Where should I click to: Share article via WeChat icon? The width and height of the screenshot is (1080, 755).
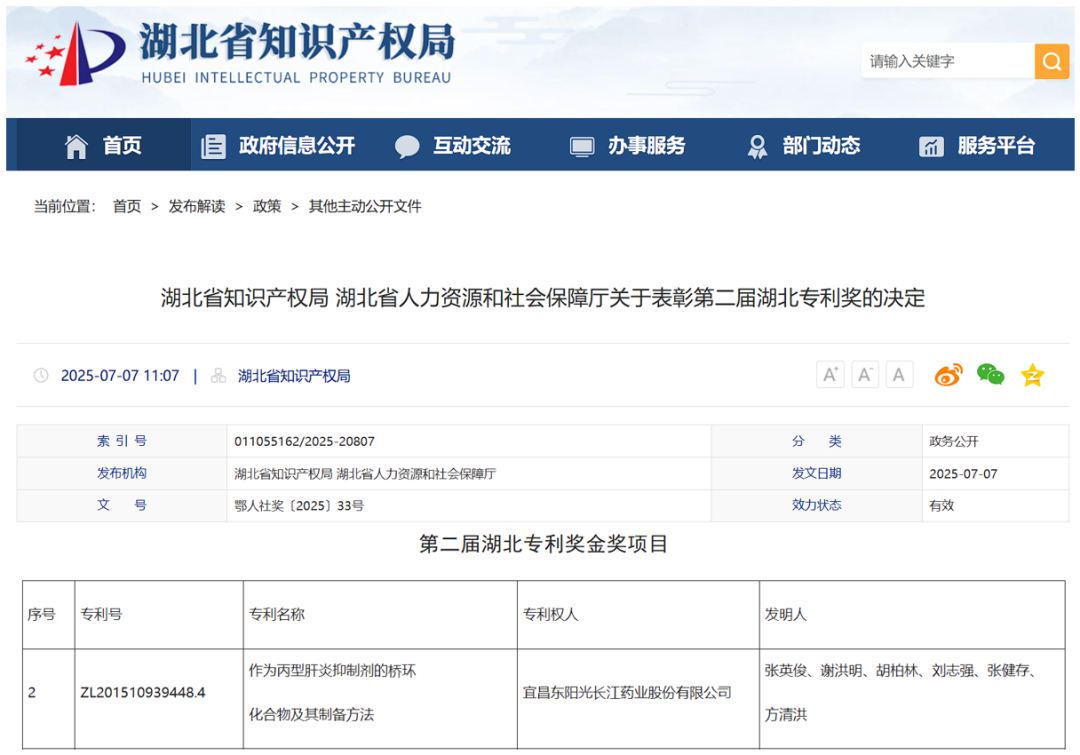pyautogui.click(x=990, y=375)
